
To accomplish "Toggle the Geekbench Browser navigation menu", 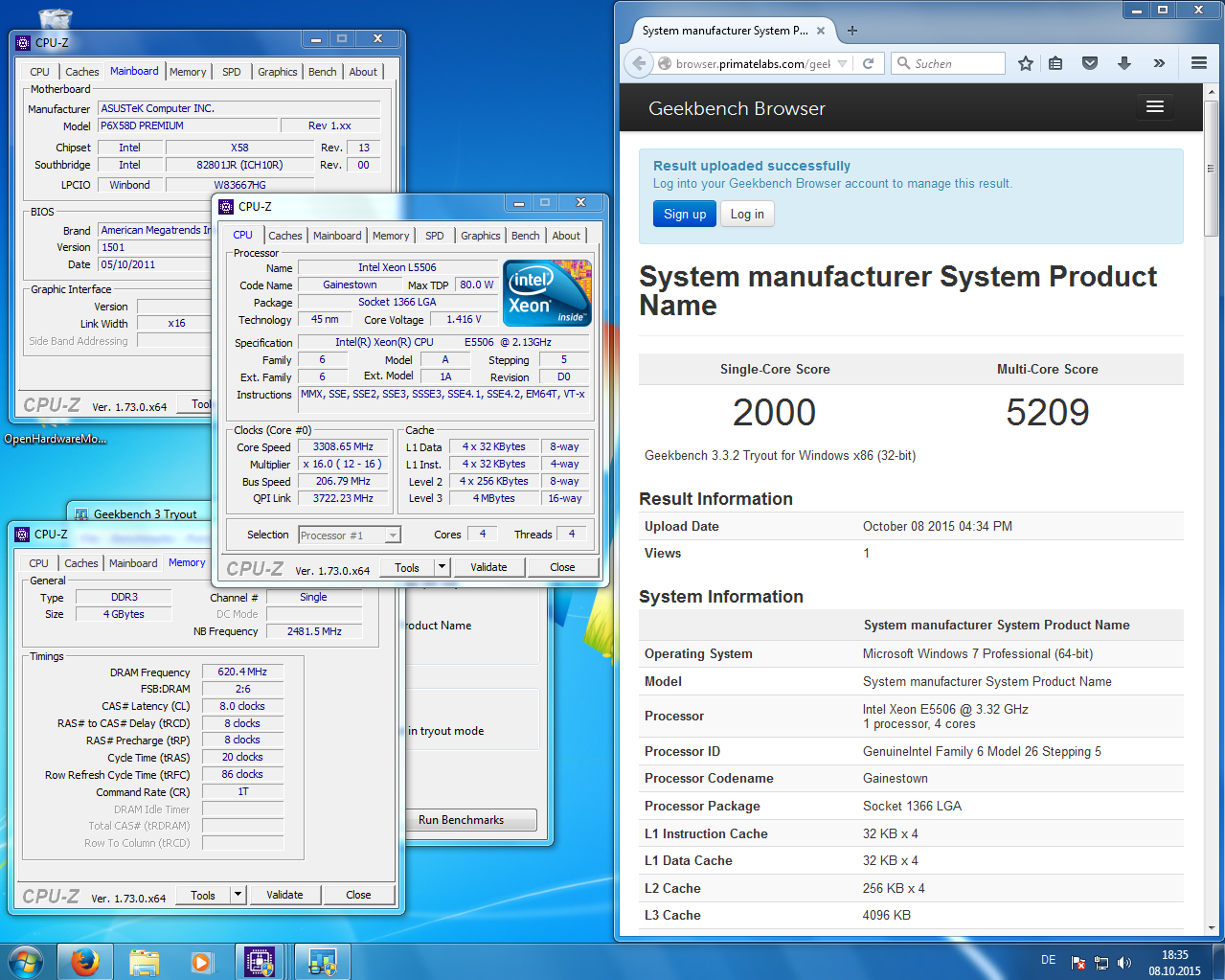I will pos(1155,106).
